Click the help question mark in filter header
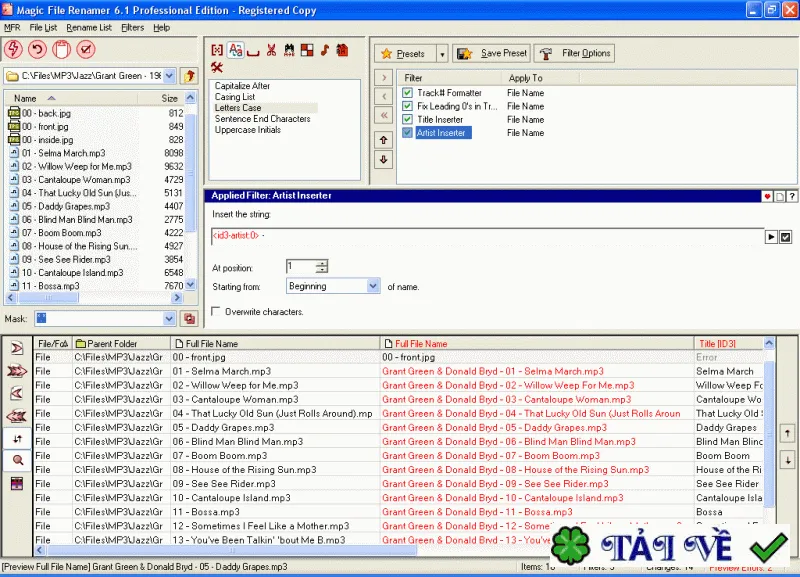800x577 pixels. pos(792,196)
